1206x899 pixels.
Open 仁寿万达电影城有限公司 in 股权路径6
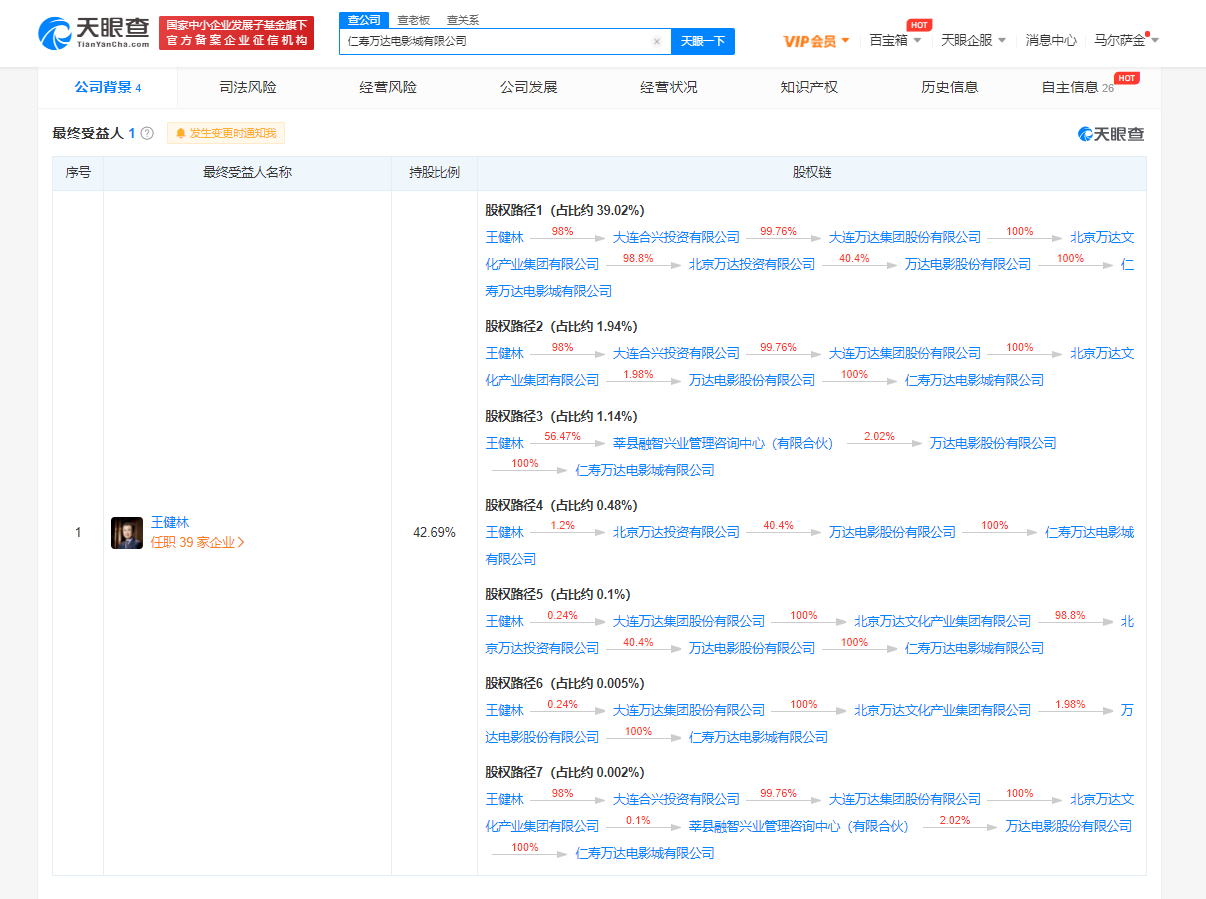[x=758, y=738]
